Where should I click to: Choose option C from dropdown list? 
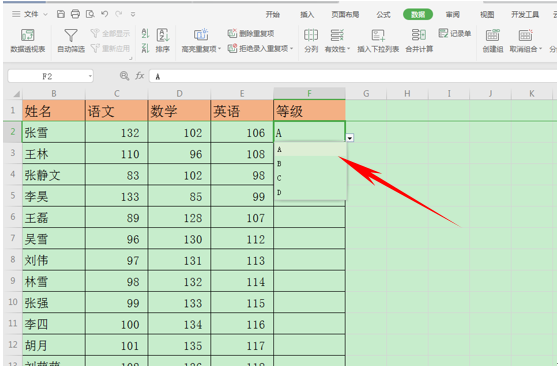coord(310,178)
